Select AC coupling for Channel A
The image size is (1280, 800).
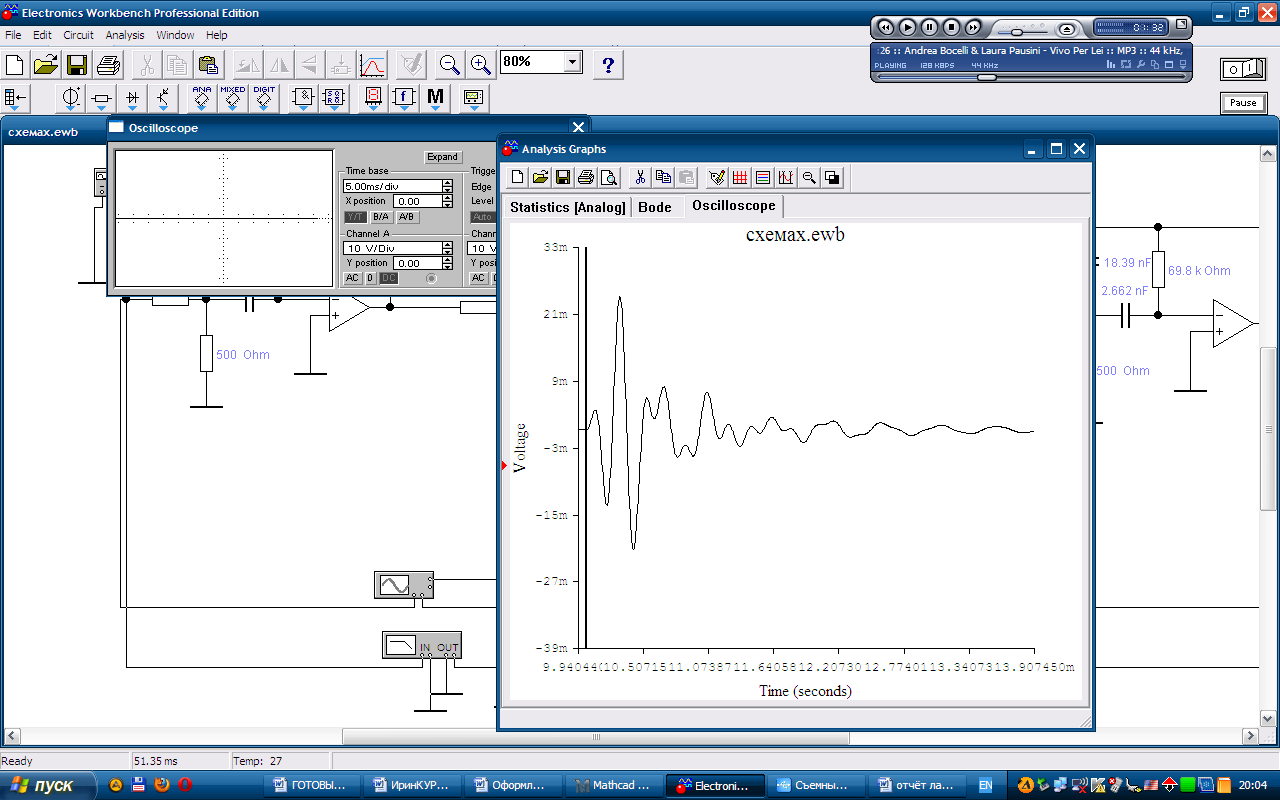pyautogui.click(x=352, y=278)
